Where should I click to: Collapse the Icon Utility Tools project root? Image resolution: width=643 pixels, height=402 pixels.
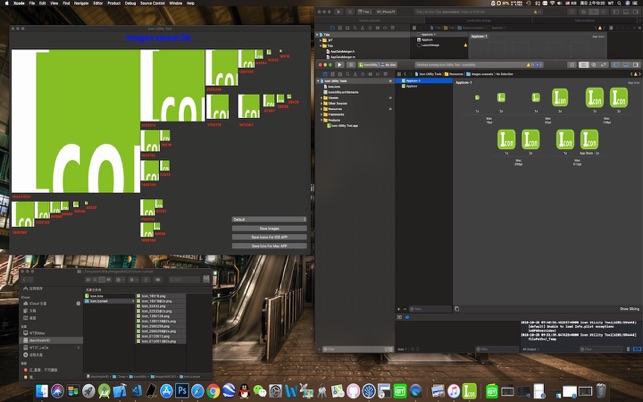(318, 81)
